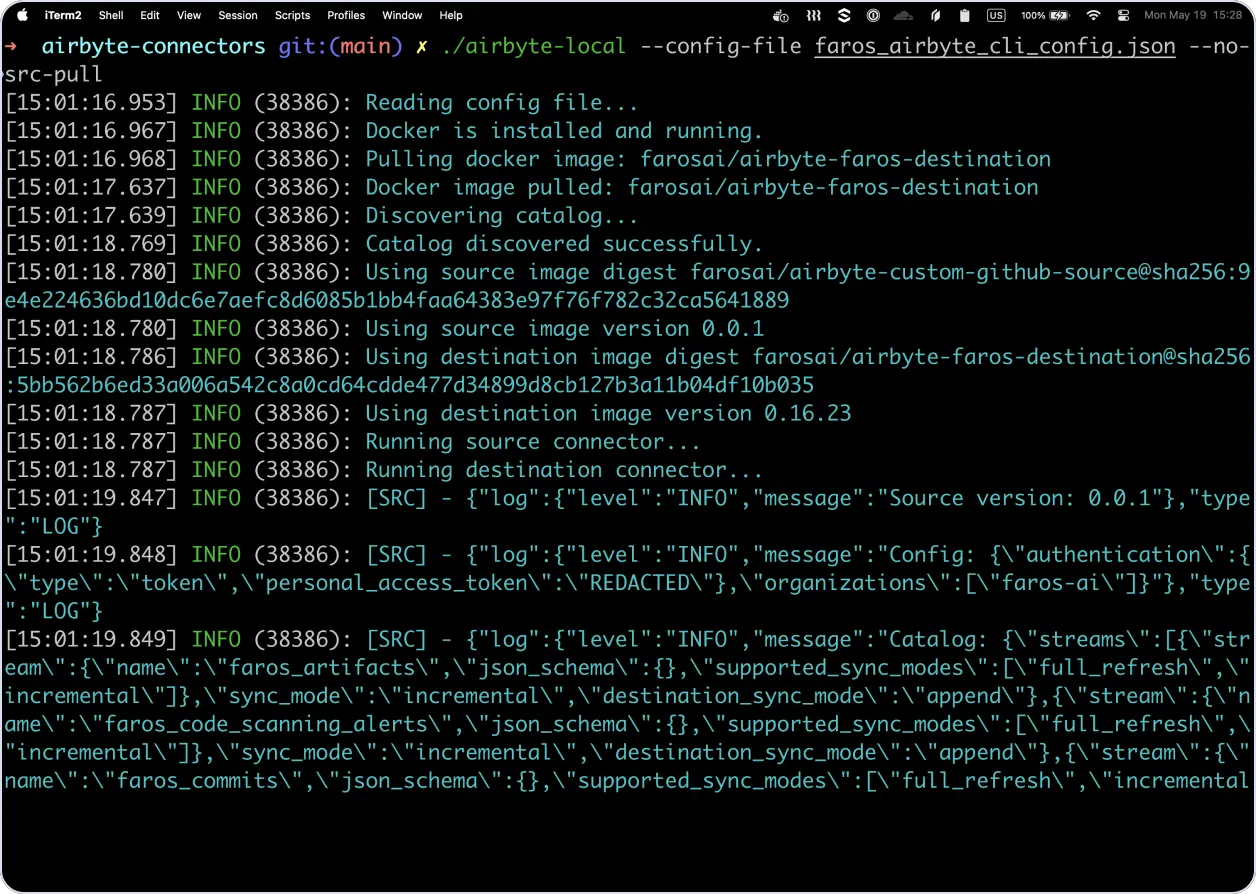Open the 1Password menu bar icon

873,15
